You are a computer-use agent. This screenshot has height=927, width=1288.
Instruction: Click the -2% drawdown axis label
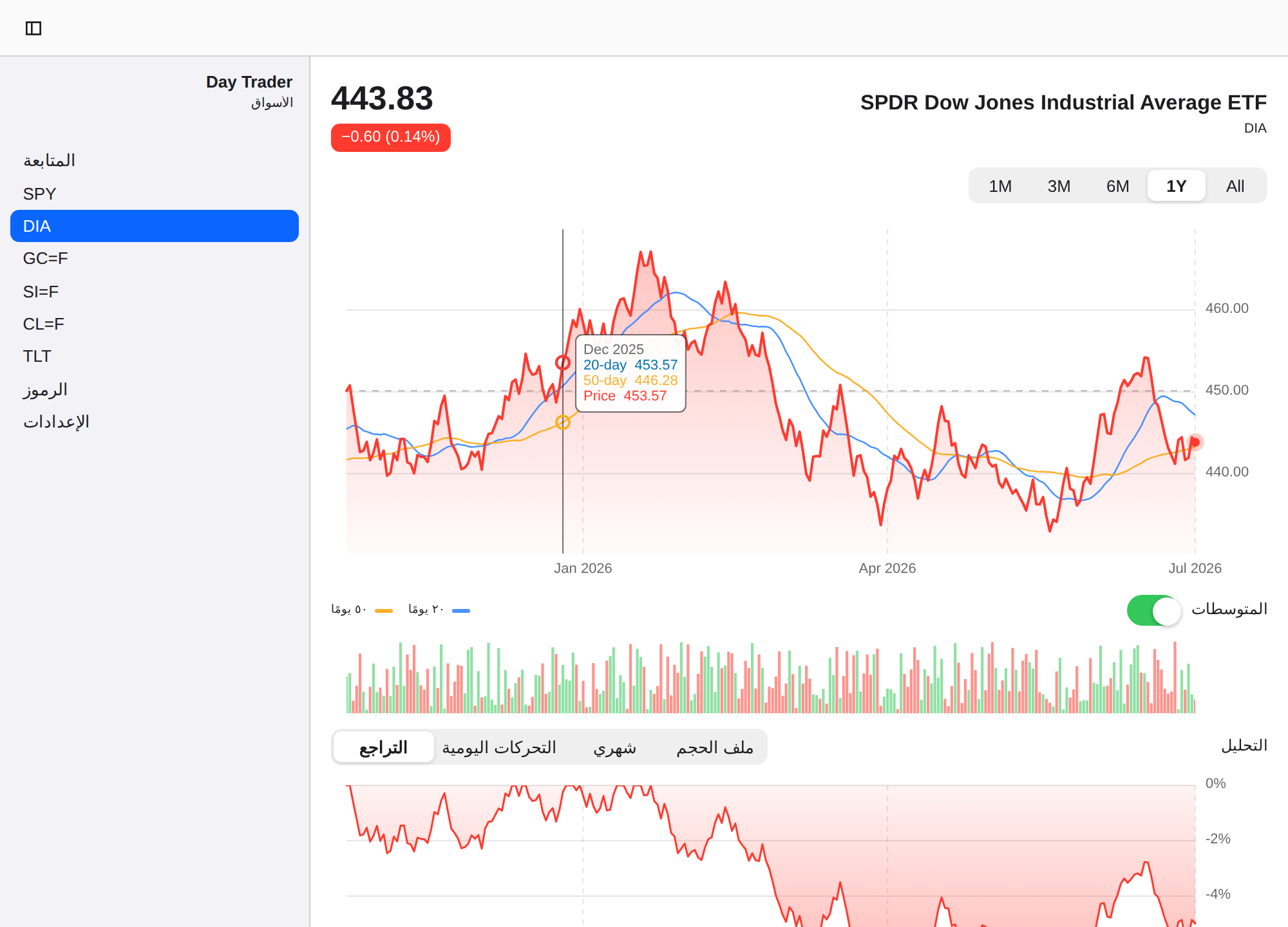(x=1218, y=839)
